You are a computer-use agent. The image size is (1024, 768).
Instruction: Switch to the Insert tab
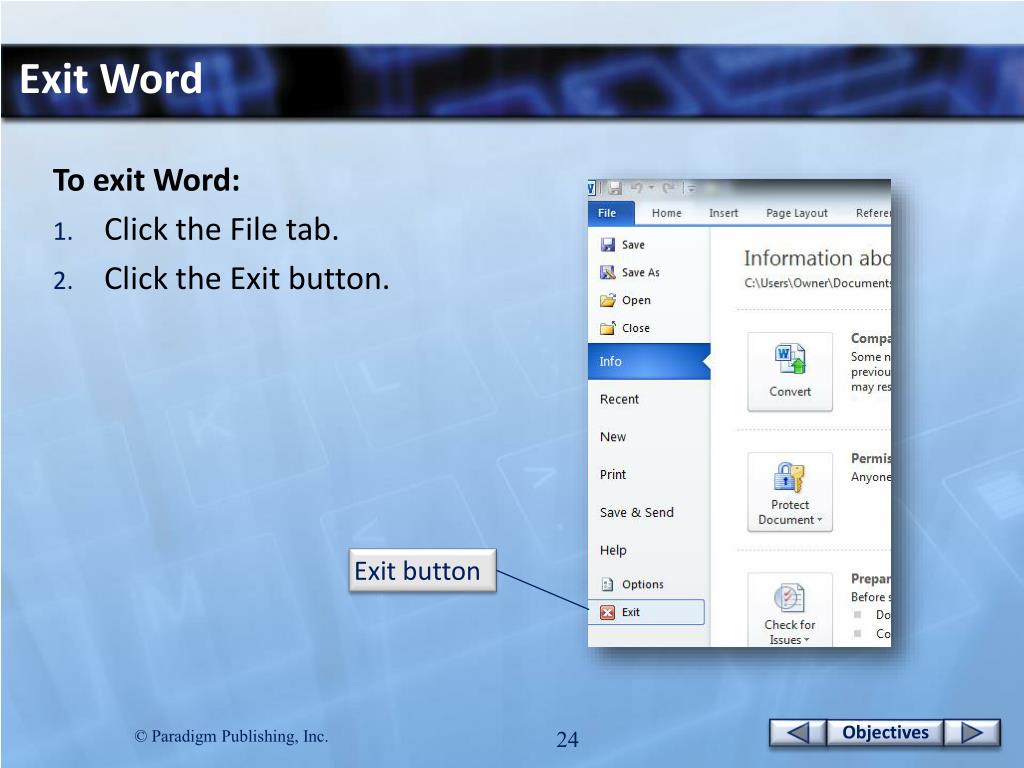[x=724, y=213]
